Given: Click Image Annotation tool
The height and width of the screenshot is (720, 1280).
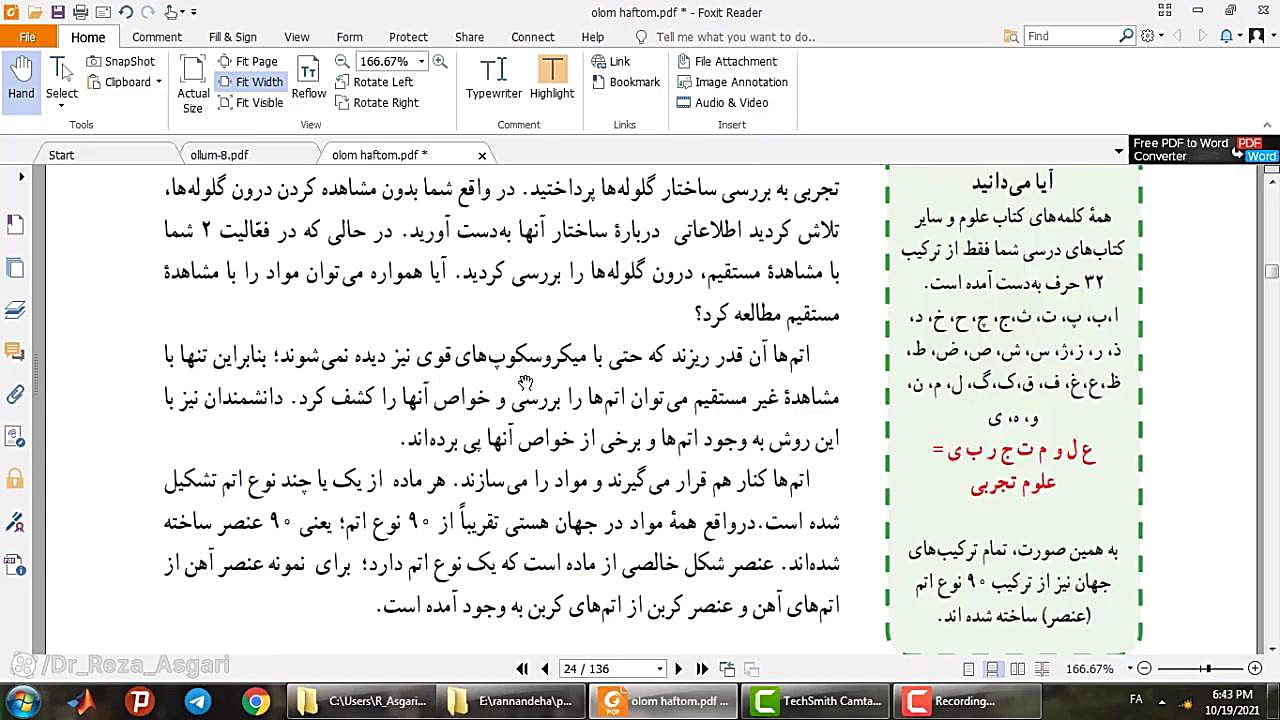Looking at the screenshot, I should tap(732, 82).
